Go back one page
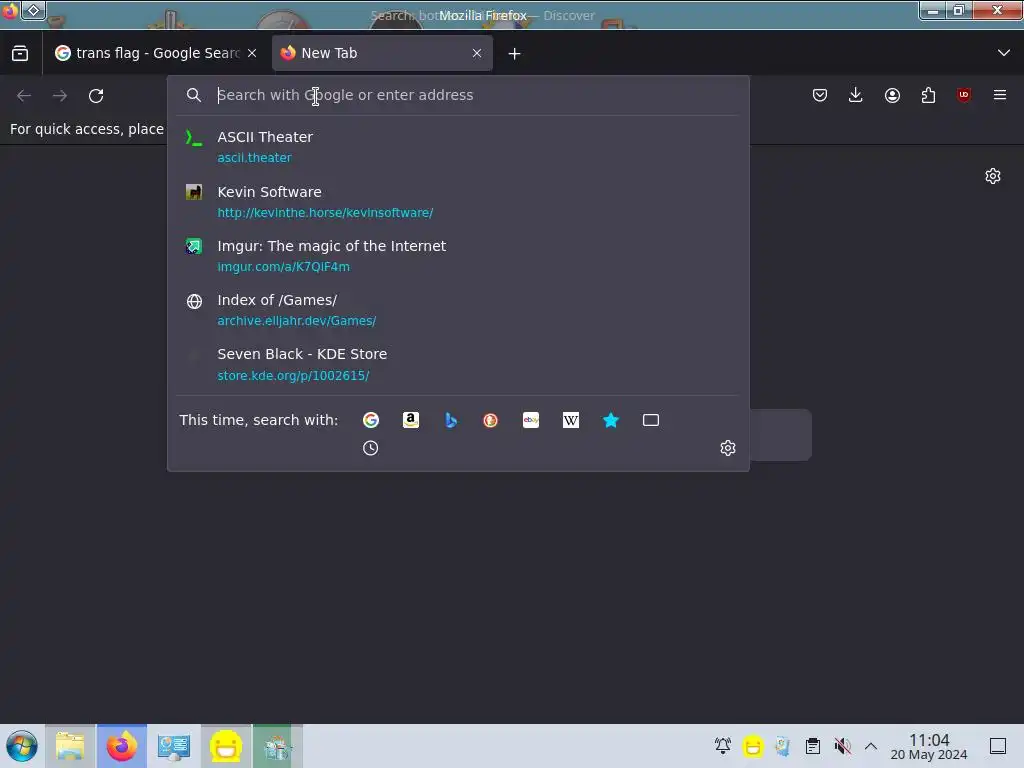Viewport: 1024px width, 768px height. tap(24, 95)
